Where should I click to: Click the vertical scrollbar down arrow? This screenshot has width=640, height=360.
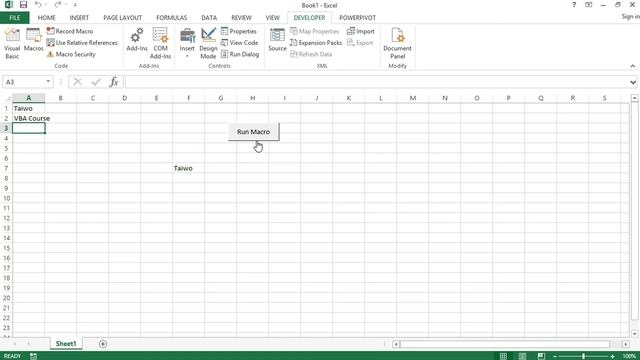634,333
